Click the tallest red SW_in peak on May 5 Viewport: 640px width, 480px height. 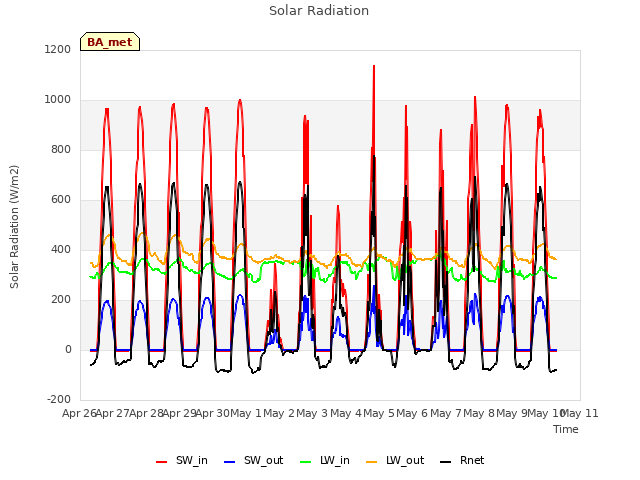(x=373, y=67)
